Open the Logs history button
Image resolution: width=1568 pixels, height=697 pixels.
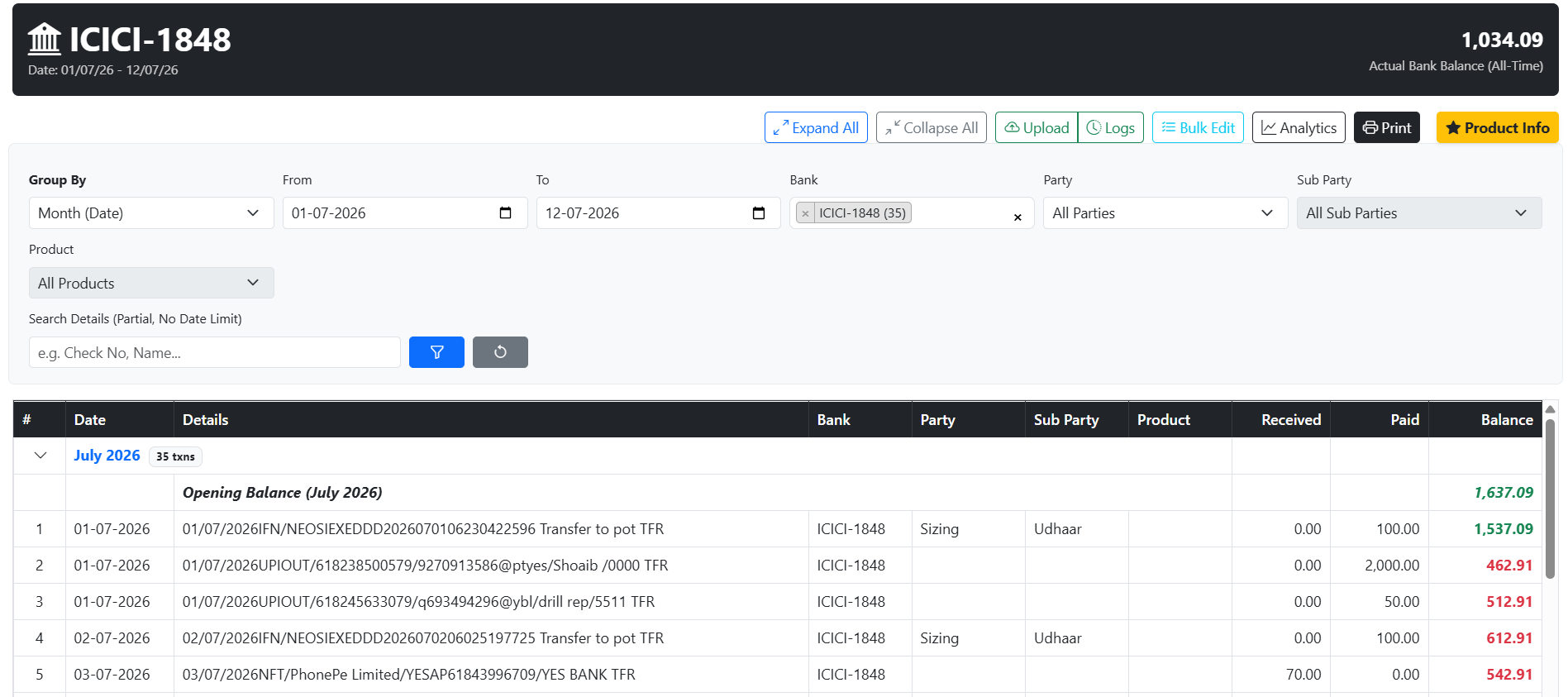(x=1111, y=127)
